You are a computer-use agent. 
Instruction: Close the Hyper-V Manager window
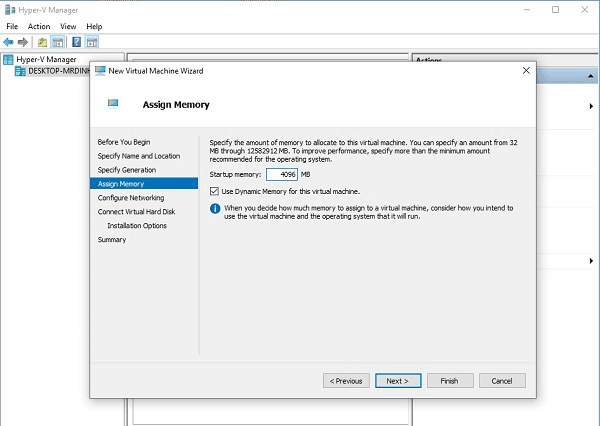(x=584, y=10)
